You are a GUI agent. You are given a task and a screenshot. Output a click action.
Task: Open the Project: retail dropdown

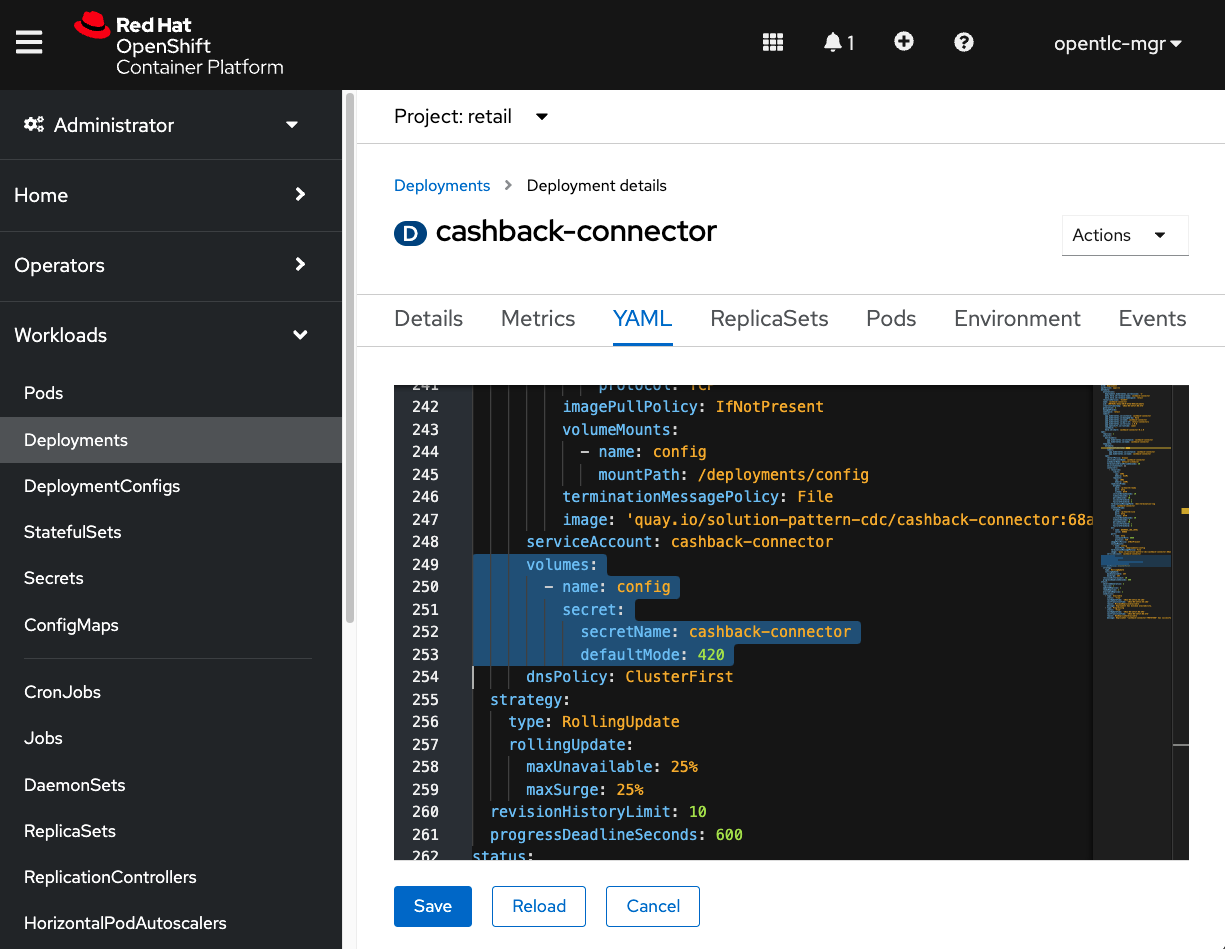tap(471, 116)
